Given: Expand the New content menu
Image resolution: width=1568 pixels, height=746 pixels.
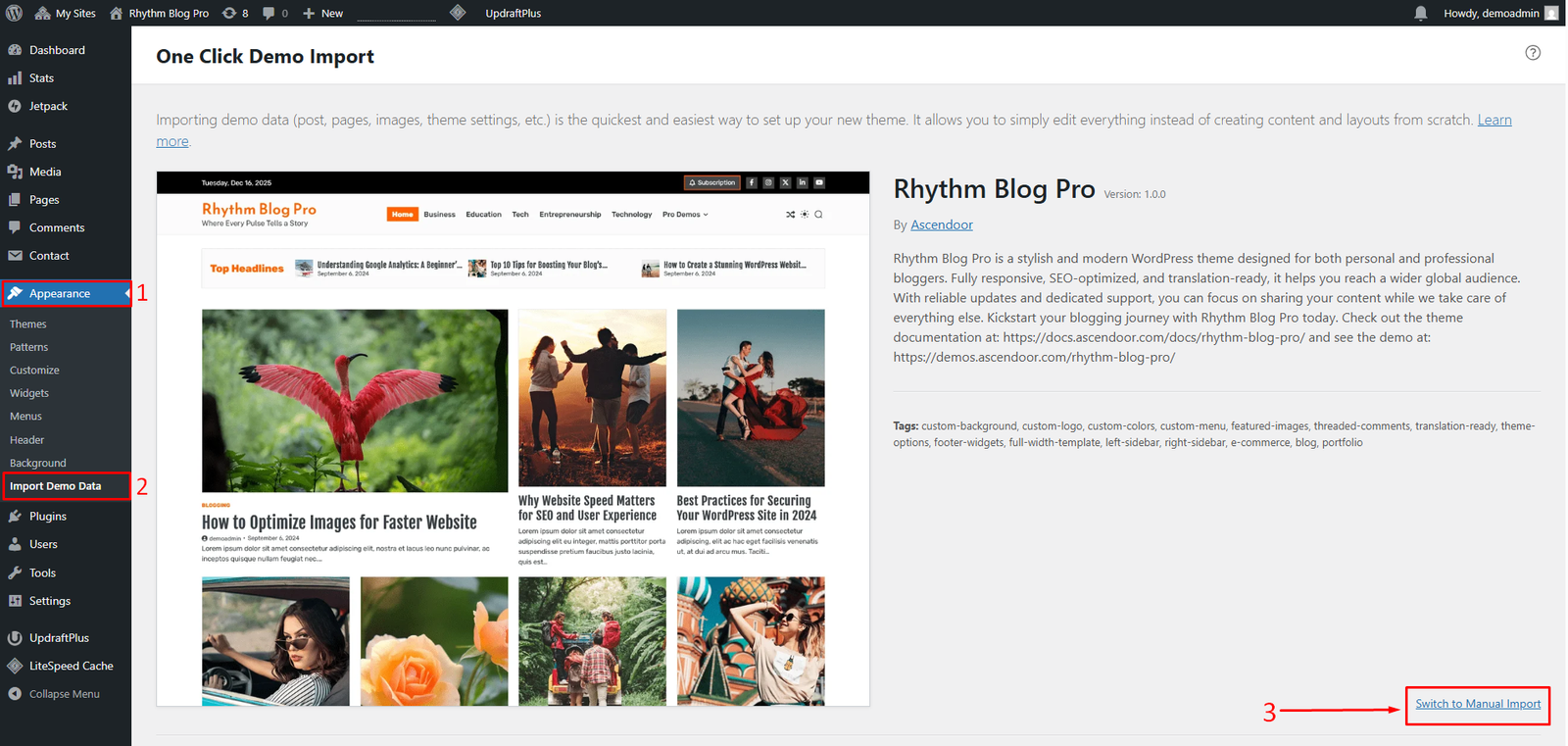Looking at the screenshot, I should [323, 13].
